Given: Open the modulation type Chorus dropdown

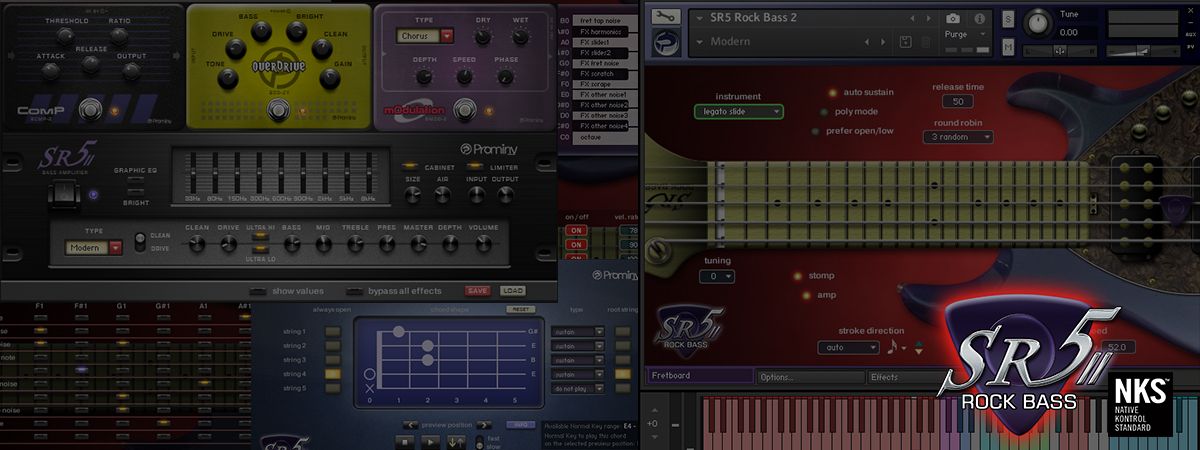Looking at the screenshot, I should pos(426,35).
